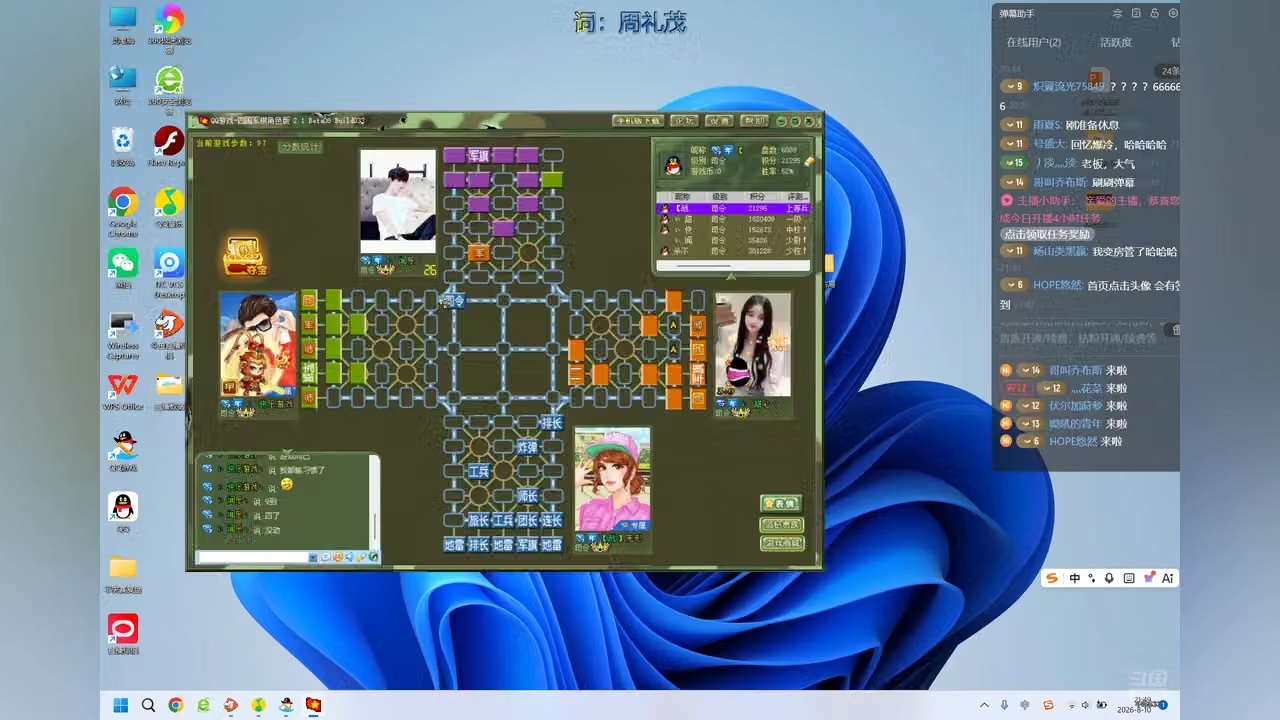1280x720 pixels.
Task: Click the game chat input field
Action: coord(253,557)
